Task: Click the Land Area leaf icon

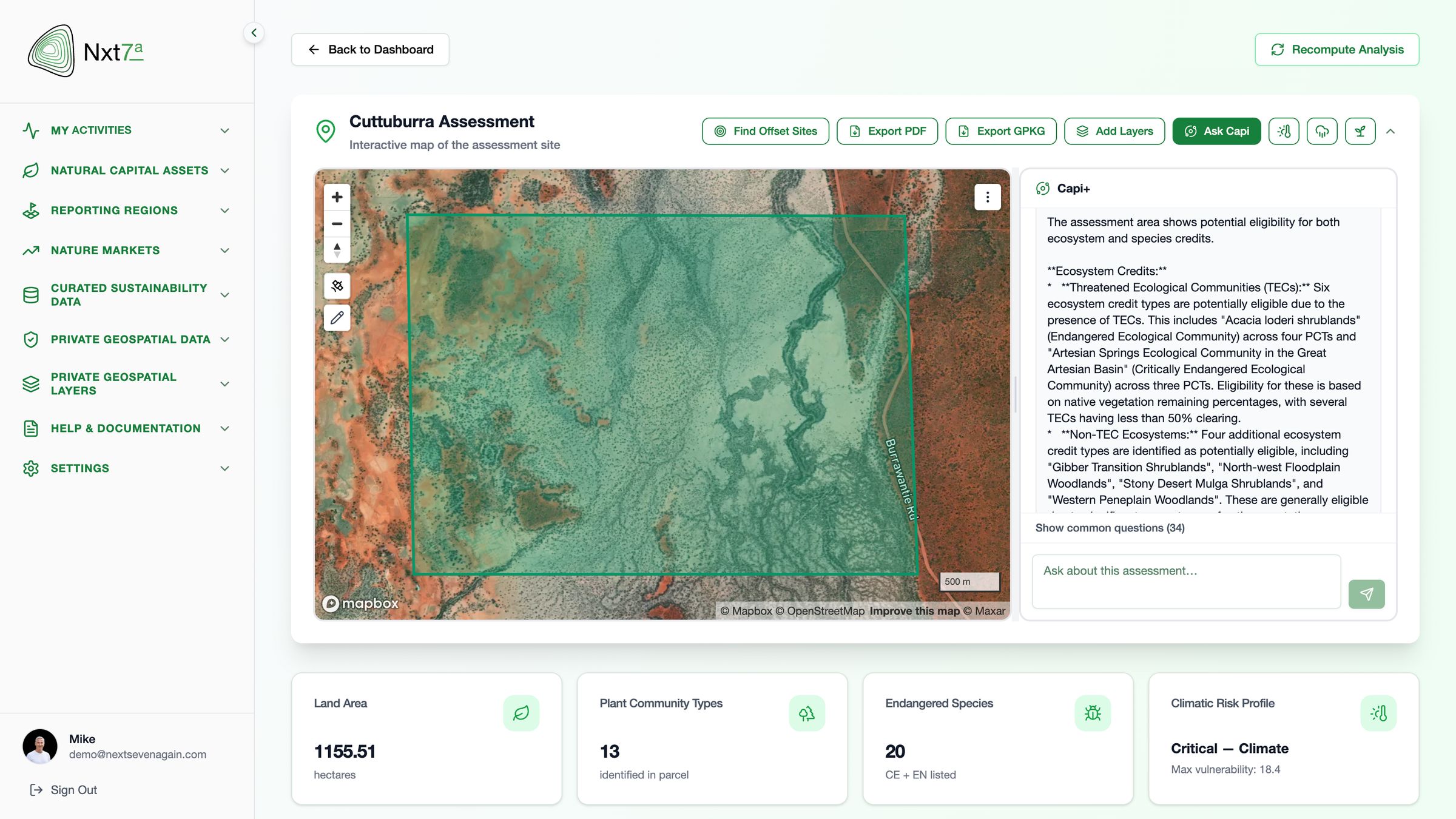Action: (521, 713)
